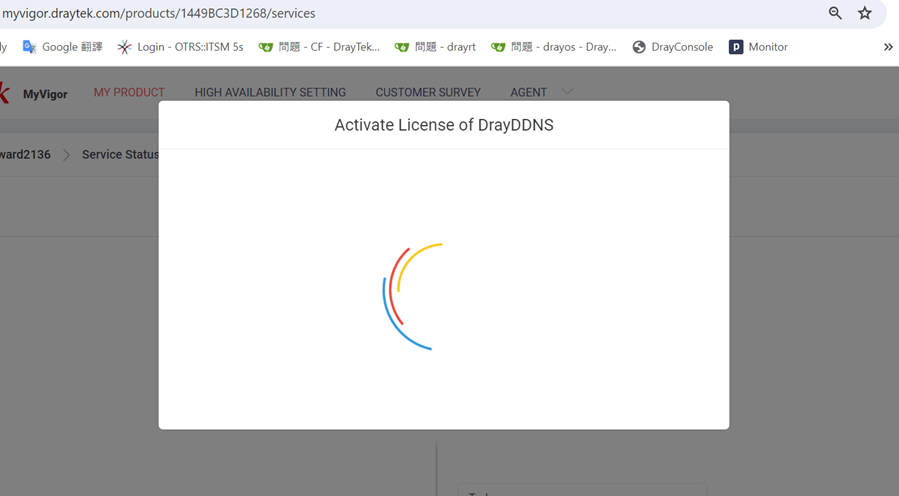Click the ward2136 breadcrumb

(25, 154)
